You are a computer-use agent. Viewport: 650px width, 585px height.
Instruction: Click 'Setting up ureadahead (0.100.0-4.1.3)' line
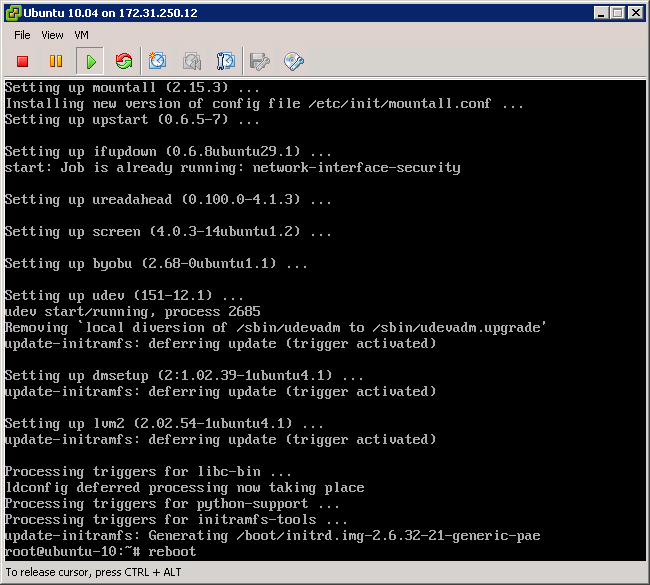168,200
